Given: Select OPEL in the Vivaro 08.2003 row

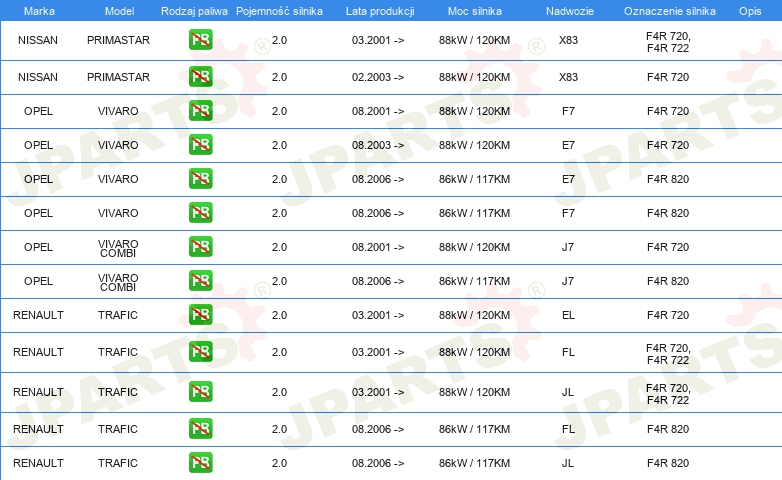Looking at the screenshot, I should coord(38,145).
